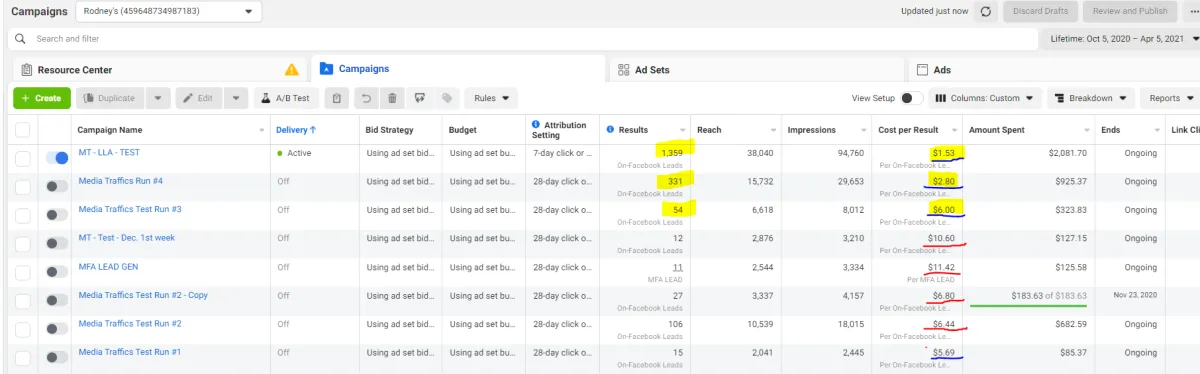Click the Active delivery status text
Viewport: 1200px width, 374px height.
point(300,153)
